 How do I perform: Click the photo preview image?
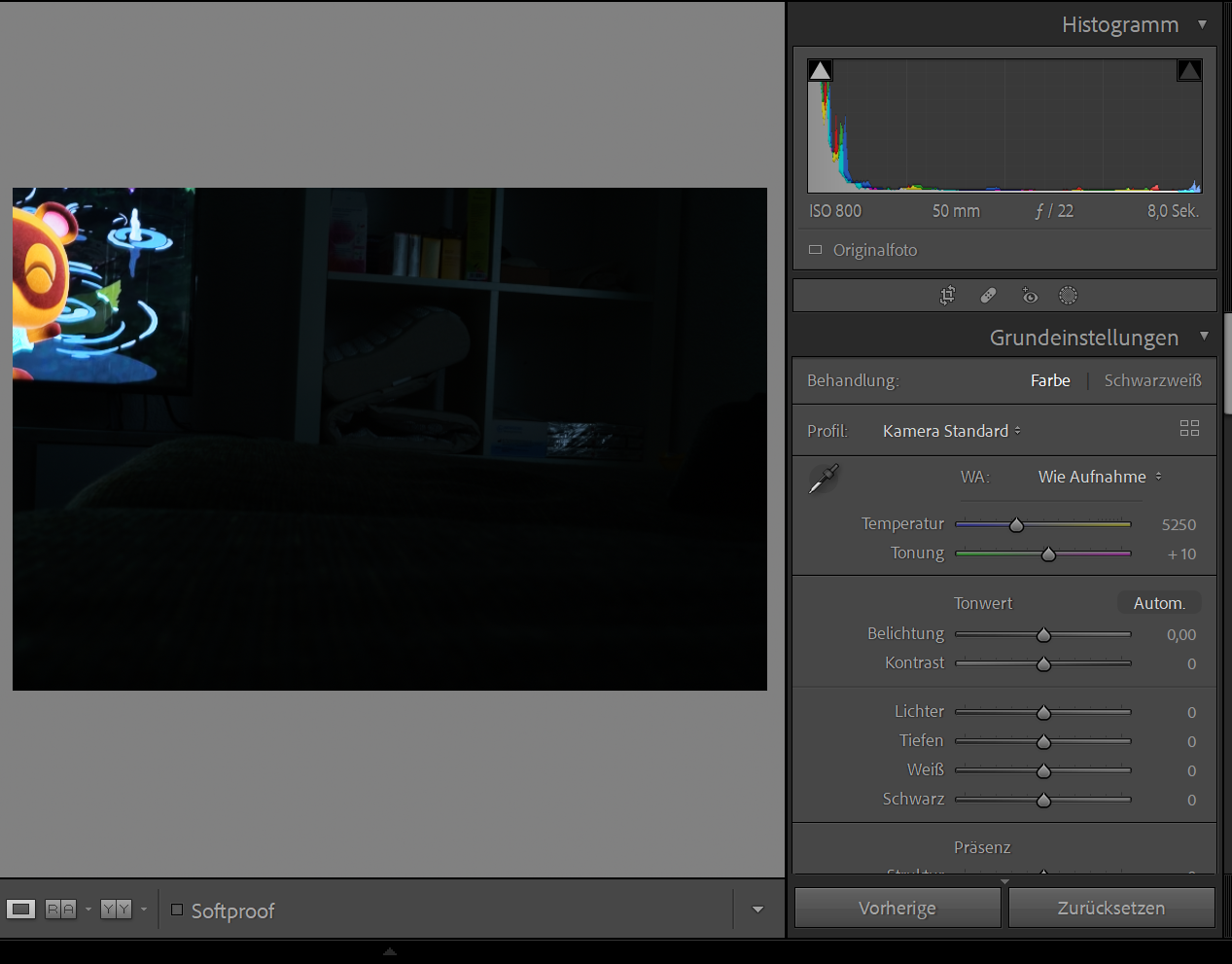390,439
